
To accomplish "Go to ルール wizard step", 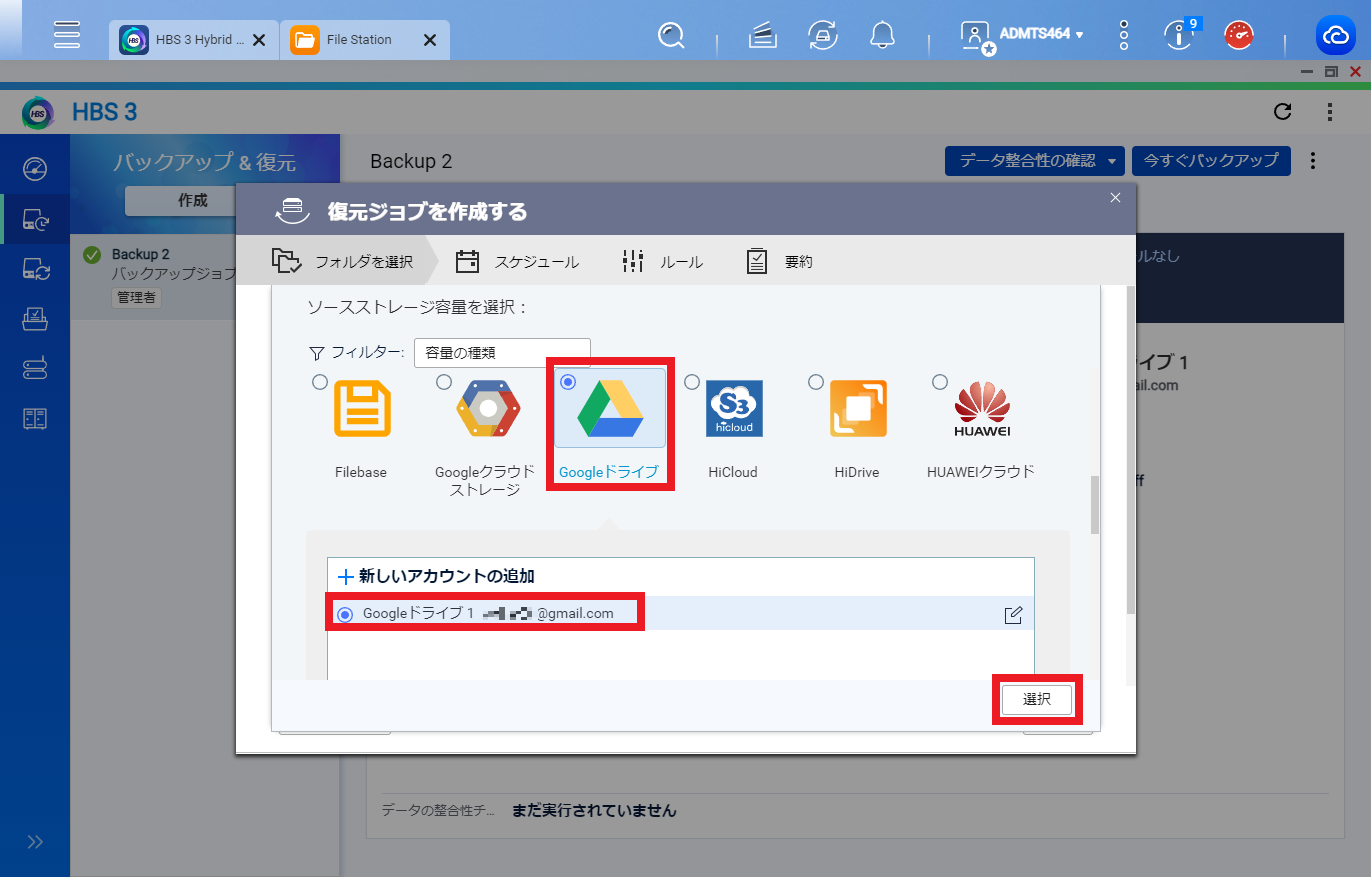I will point(662,262).
